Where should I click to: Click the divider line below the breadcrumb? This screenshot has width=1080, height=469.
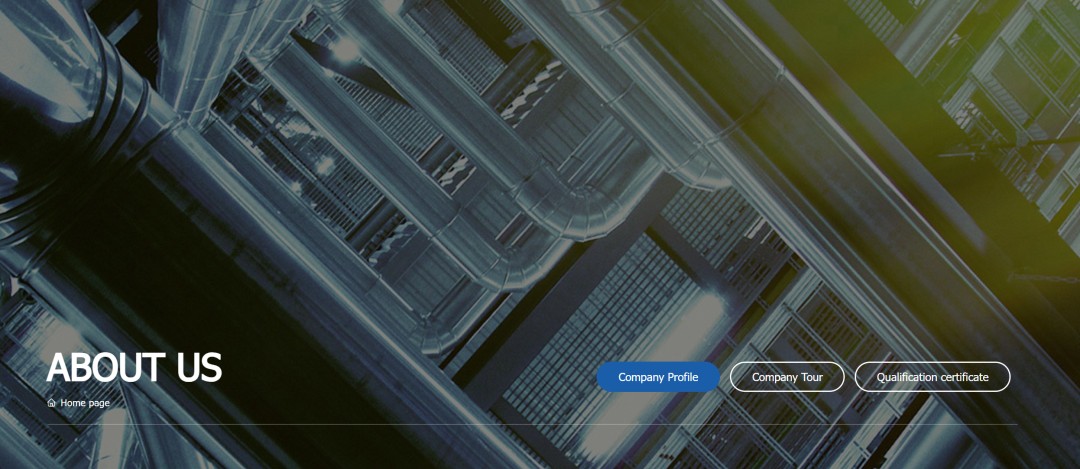pyautogui.click(x=530, y=424)
